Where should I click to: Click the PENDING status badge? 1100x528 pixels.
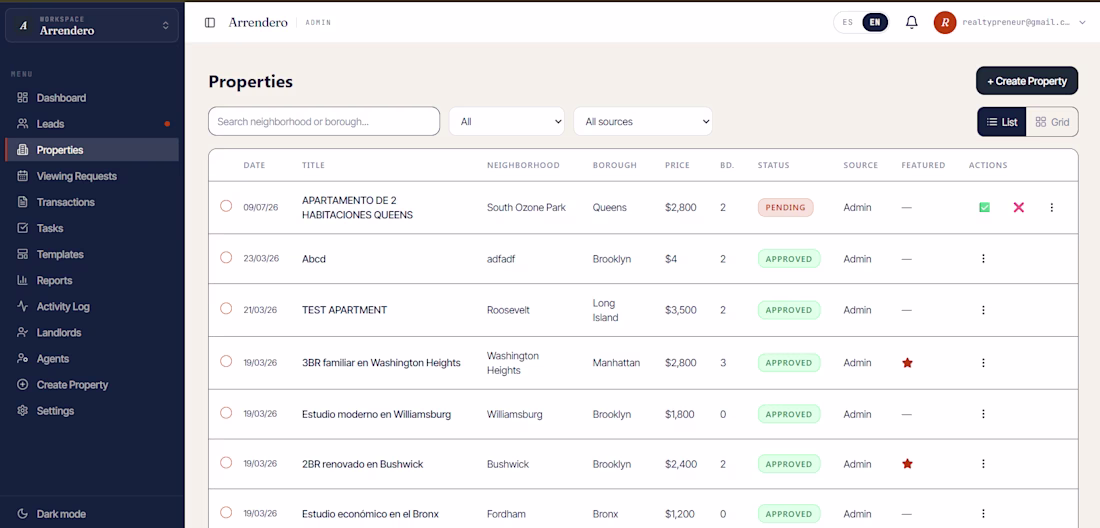[785, 208]
